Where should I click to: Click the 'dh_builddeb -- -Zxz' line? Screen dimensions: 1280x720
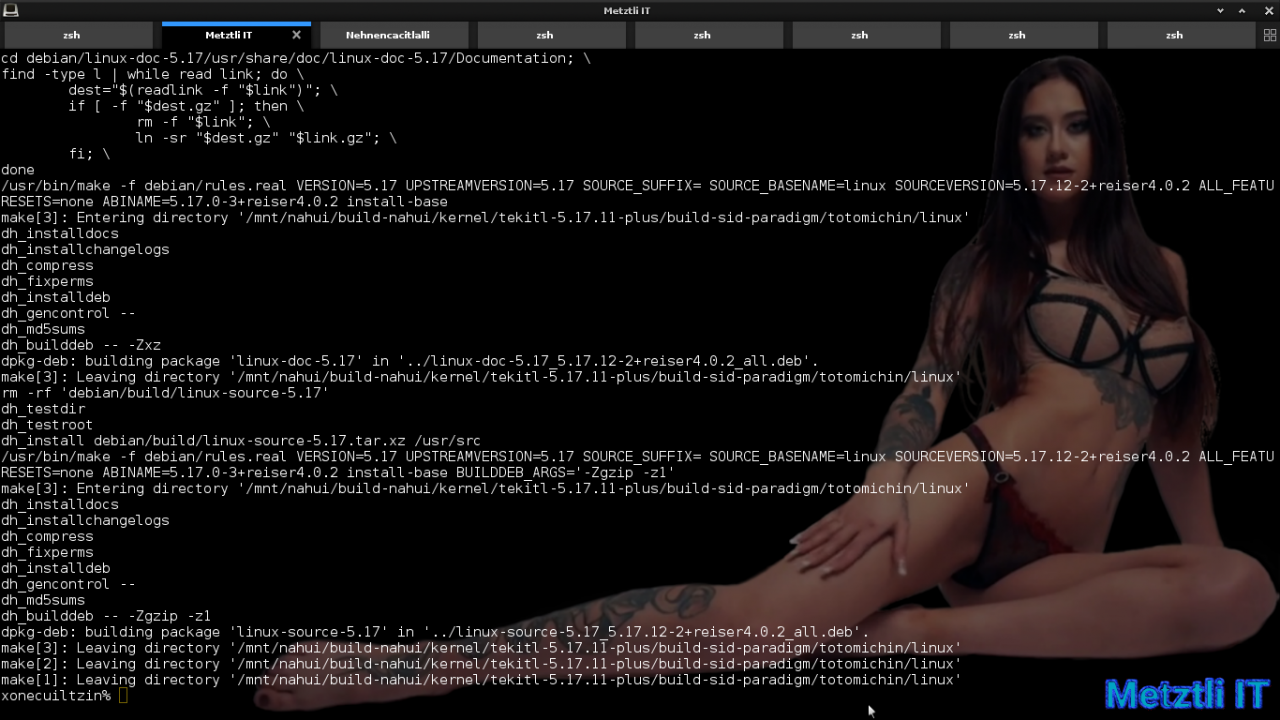pos(81,345)
